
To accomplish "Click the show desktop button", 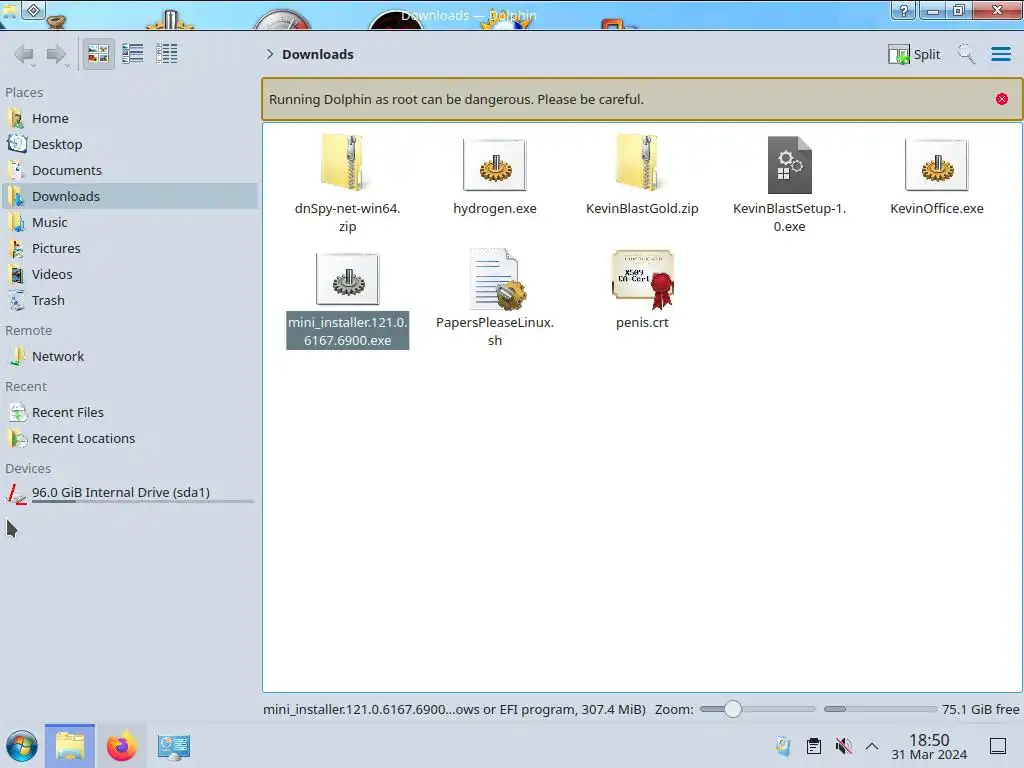I will coord(998,746).
